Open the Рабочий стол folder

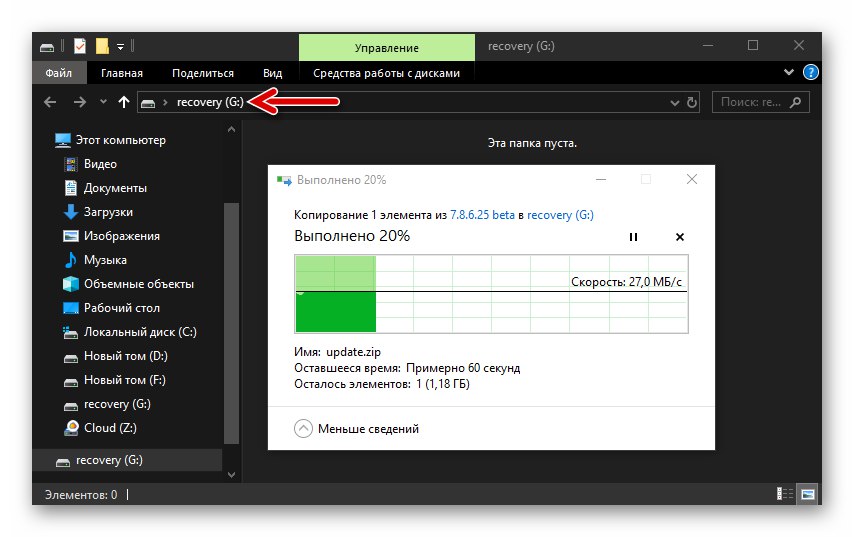tap(121, 308)
